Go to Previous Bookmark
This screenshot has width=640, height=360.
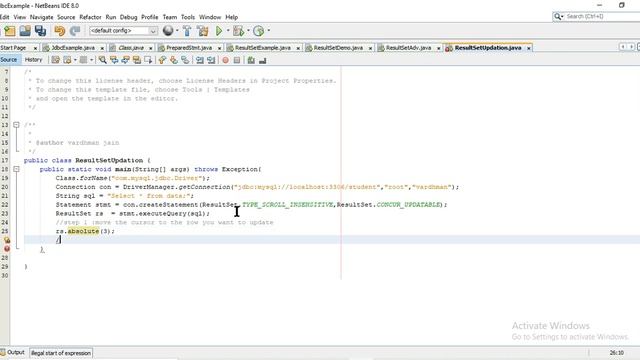click(x=162, y=60)
